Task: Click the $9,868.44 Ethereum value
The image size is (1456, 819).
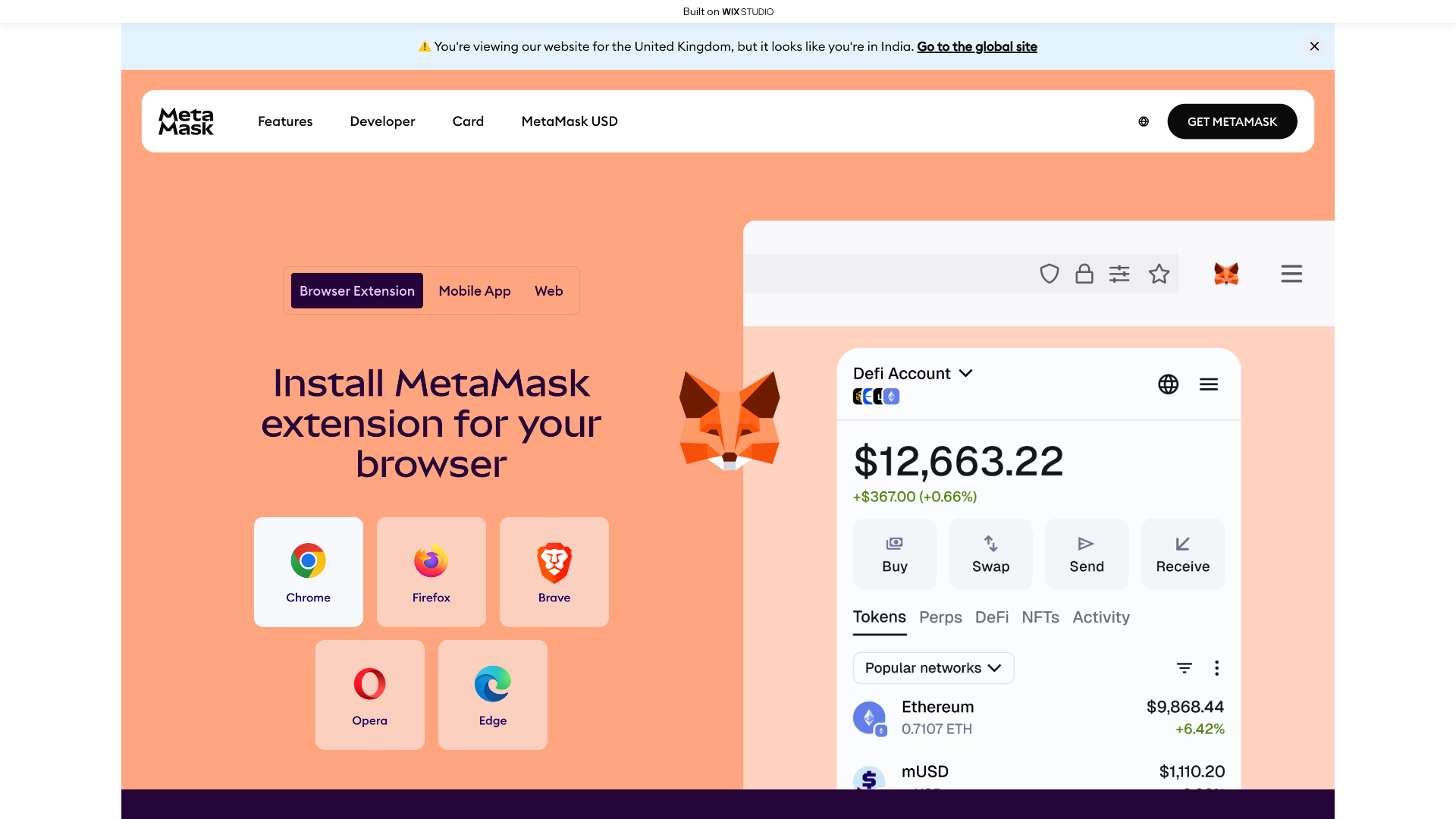Action: pos(1185,707)
